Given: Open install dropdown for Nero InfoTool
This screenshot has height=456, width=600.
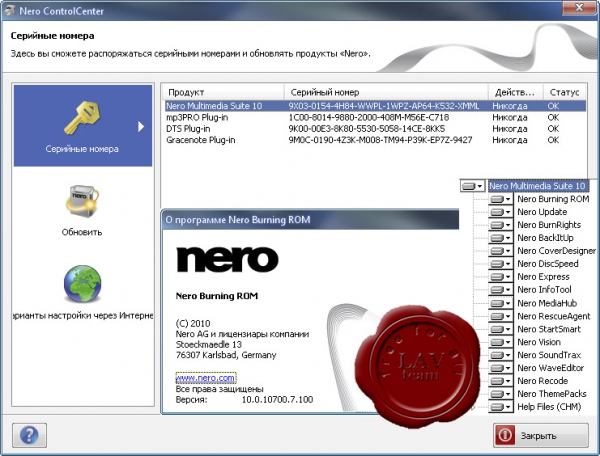Looking at the screenshot, I should pos(501,290).
